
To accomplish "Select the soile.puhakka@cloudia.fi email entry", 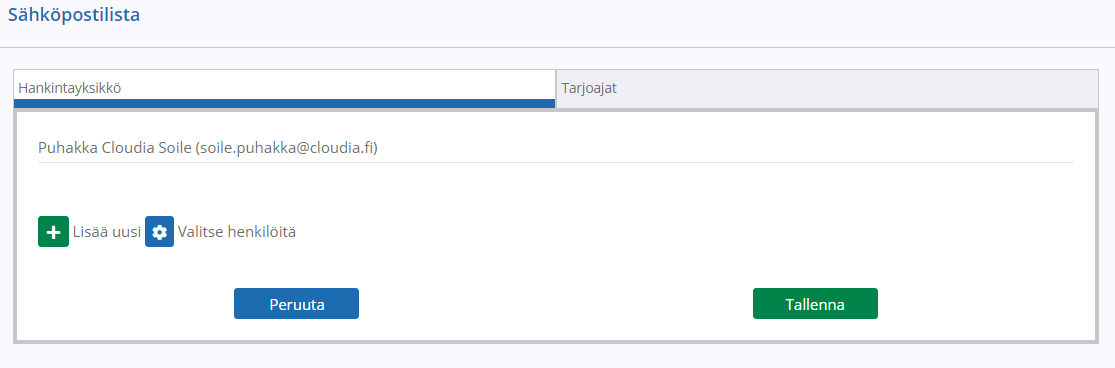I will pos(555,148).
